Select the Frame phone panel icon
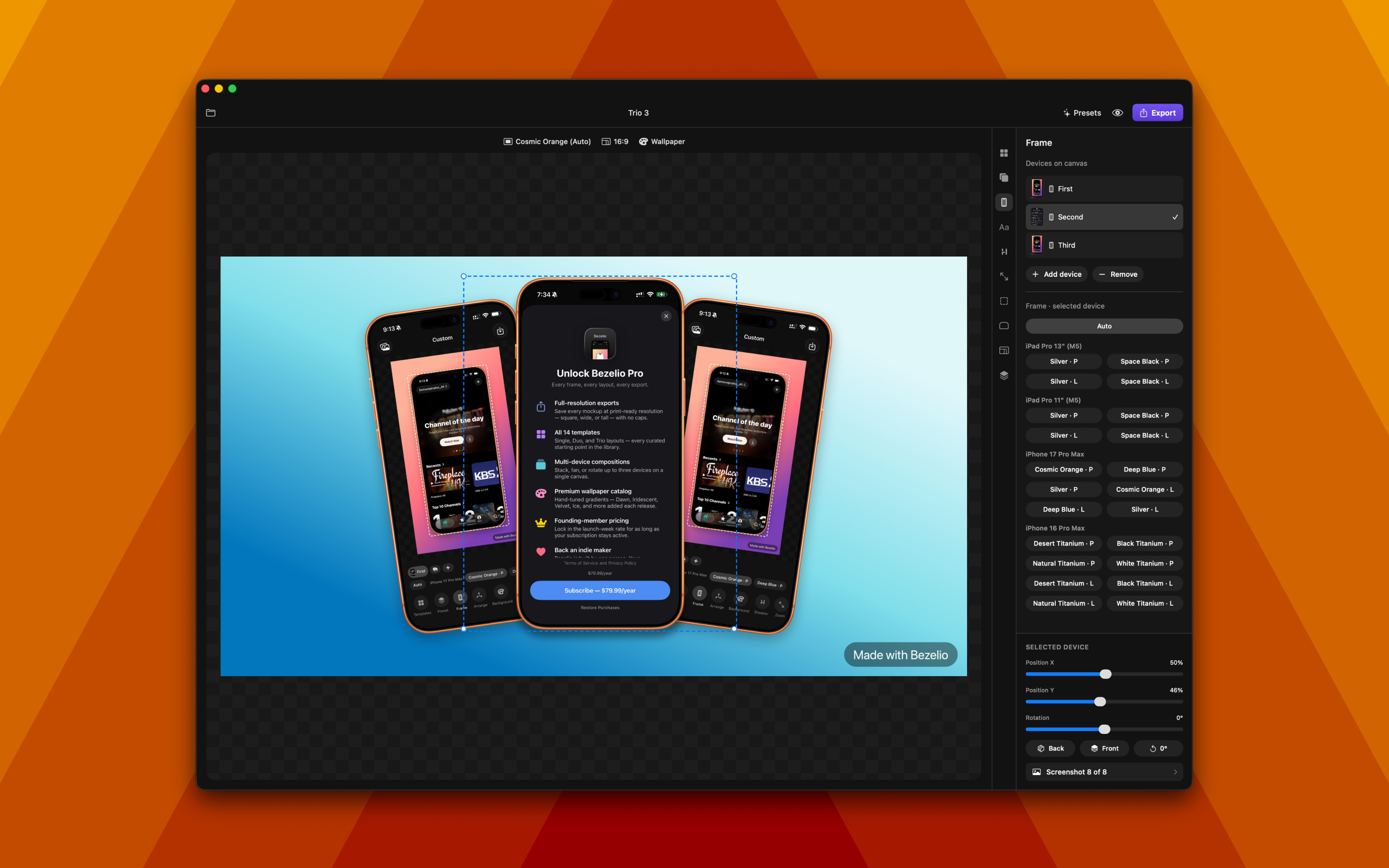The image size is (1389, 868). coord(1004,202)
